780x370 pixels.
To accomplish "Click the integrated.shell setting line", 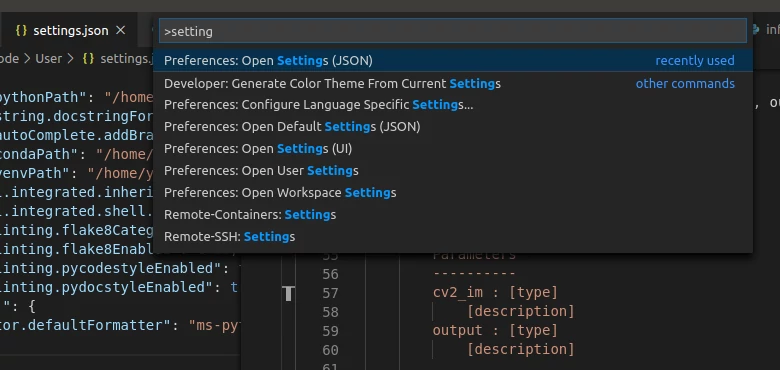I will (77, 211).
